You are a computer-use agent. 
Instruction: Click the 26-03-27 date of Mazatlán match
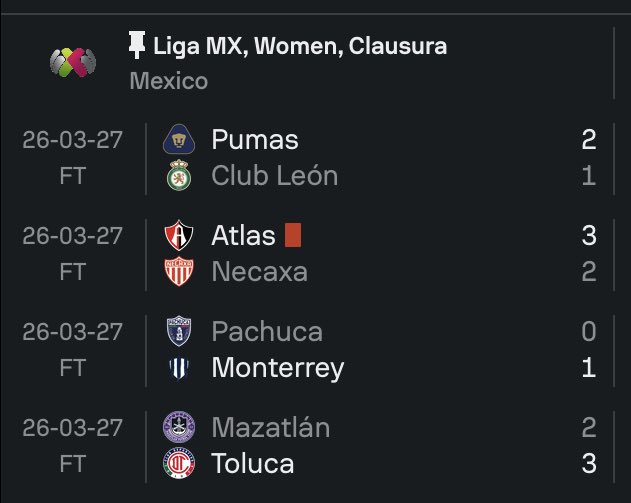[73, 428]
